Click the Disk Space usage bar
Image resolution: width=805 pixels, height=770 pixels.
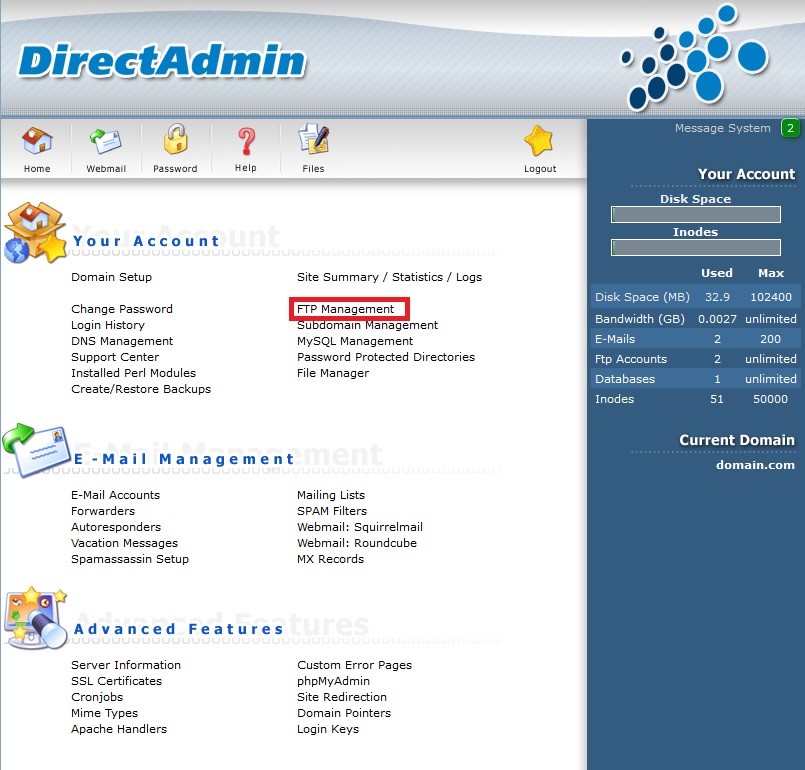pos(696,215)
